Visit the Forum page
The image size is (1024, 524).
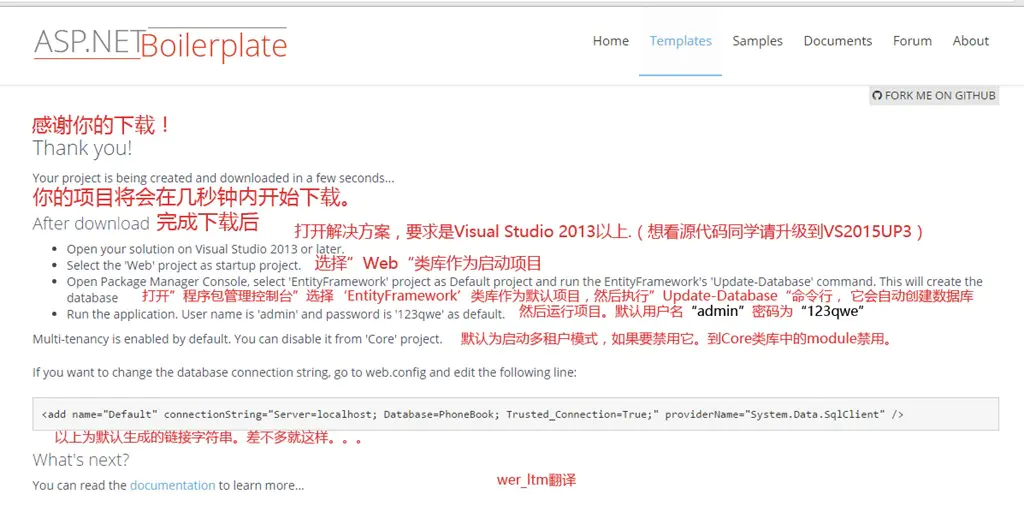coord(912,41)
